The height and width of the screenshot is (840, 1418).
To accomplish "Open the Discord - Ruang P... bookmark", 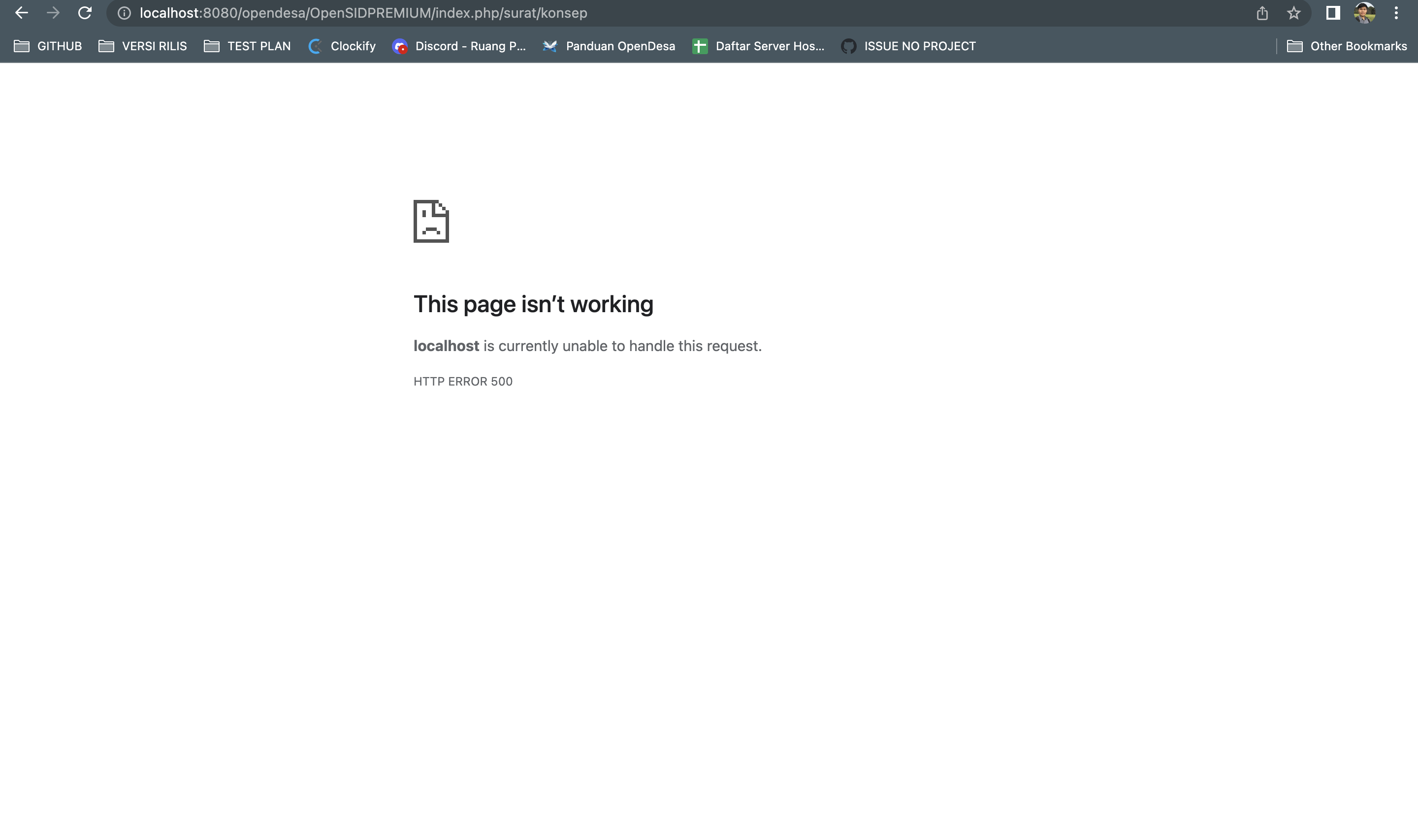I will coord(459,46).
